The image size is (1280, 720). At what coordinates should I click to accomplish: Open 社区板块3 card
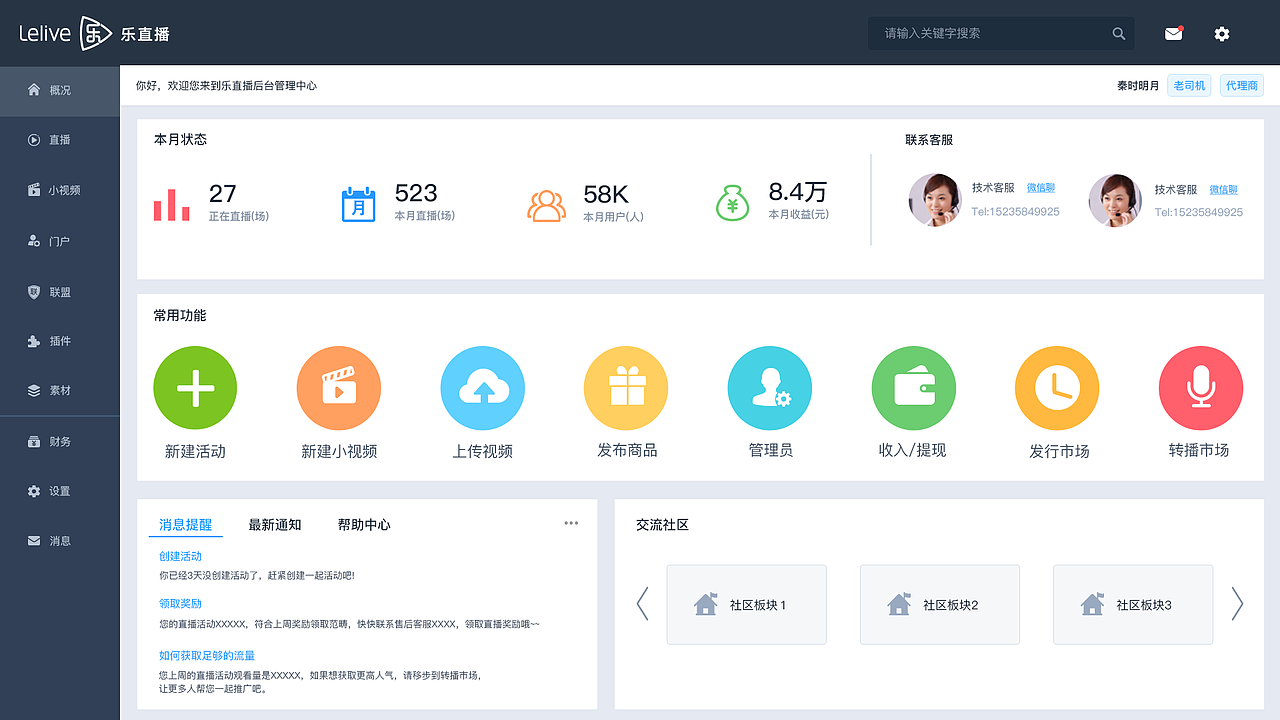coord(1133,605)
